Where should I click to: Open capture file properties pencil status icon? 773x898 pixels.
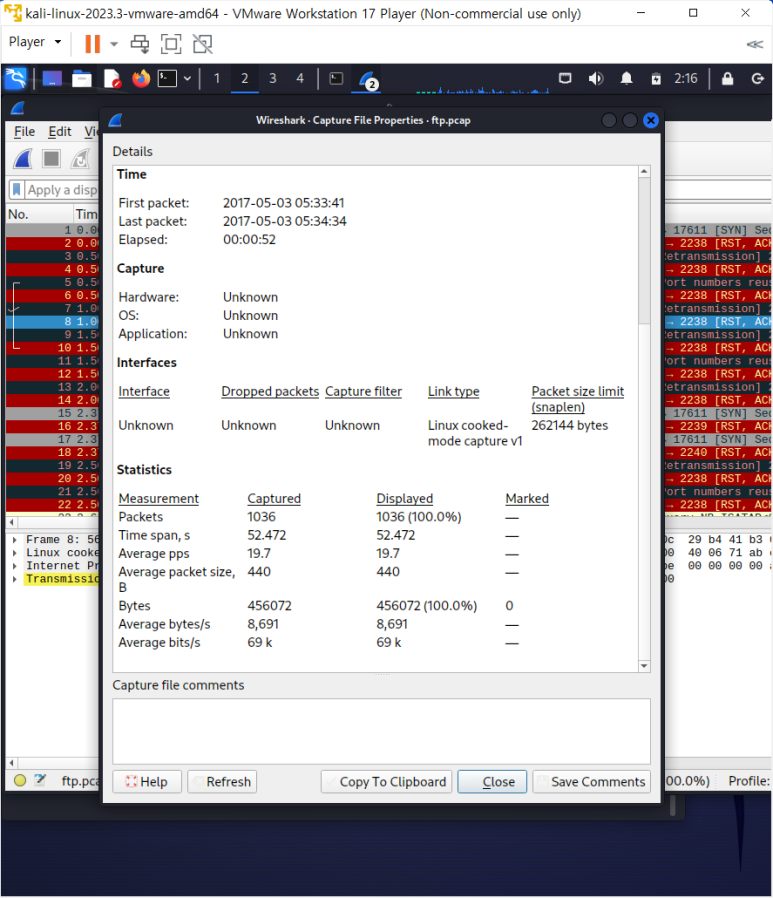[40, 780]
